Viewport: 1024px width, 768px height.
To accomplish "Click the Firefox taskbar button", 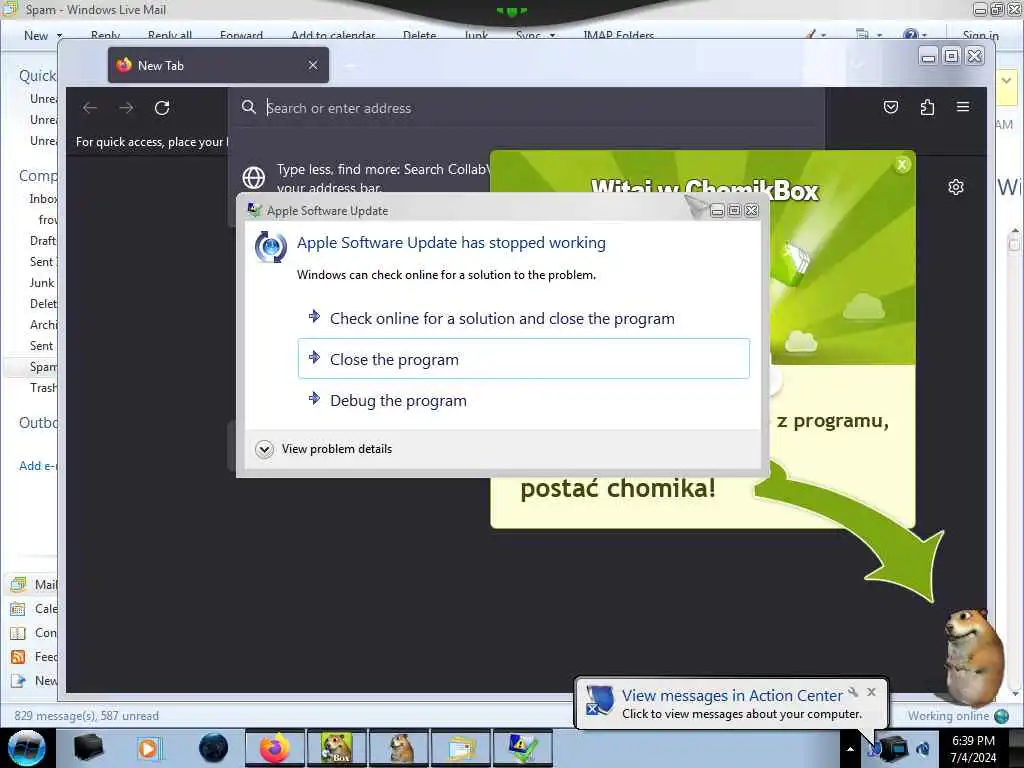I will coord(275,748).
